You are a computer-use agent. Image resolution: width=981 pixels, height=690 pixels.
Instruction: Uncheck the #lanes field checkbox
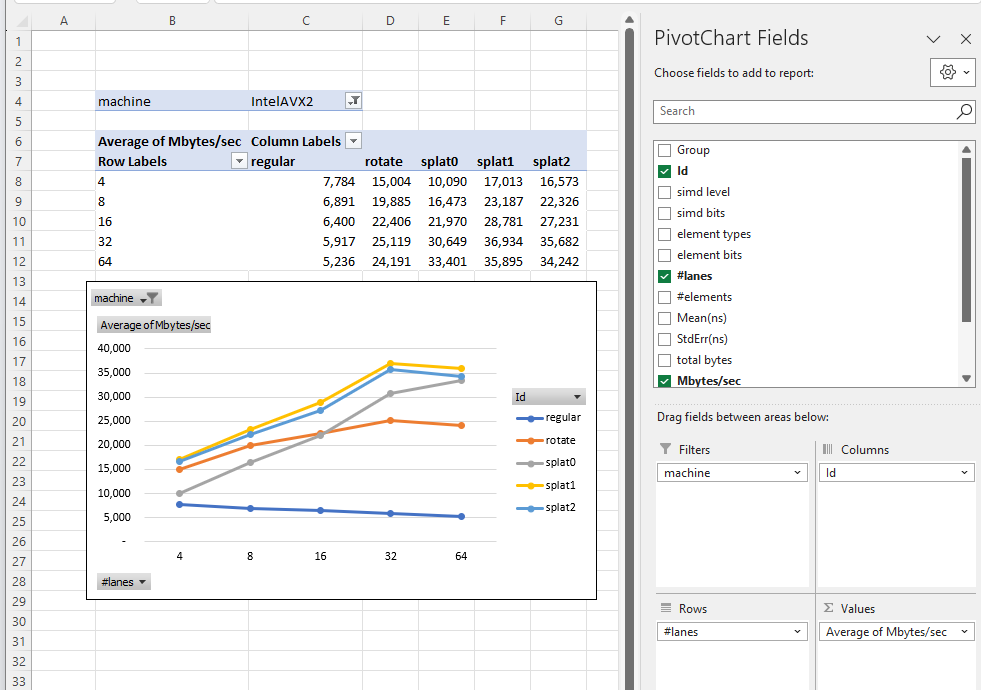[x=665, y=276]
